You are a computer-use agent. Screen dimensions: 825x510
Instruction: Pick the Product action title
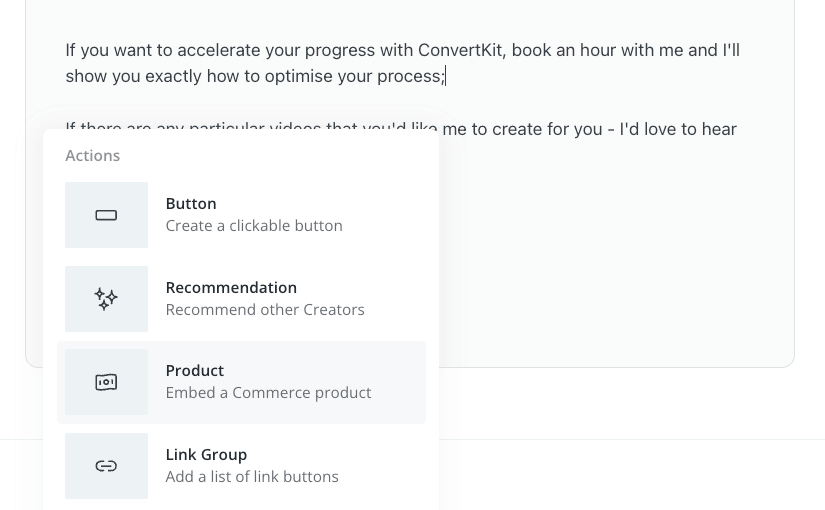tap(195, 371)
